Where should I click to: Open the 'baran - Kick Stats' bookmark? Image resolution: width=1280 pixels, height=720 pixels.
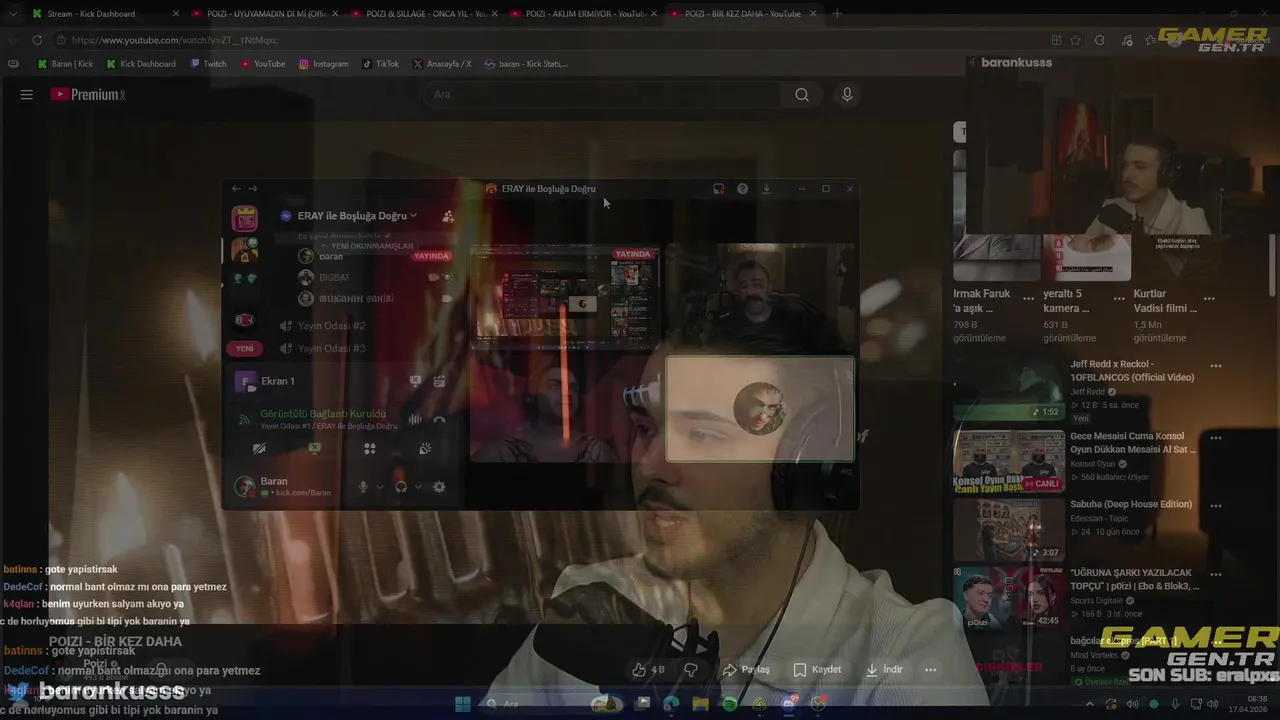[526, 64]
